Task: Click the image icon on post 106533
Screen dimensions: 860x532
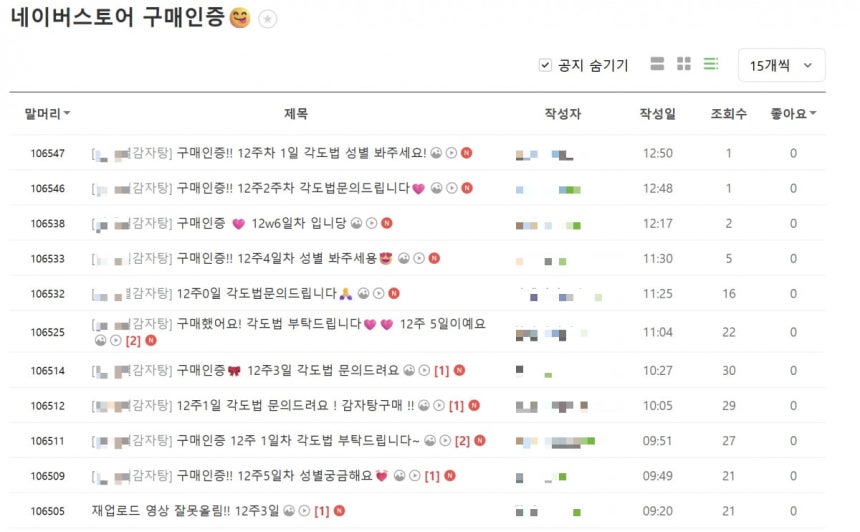Action: [404, 258]
